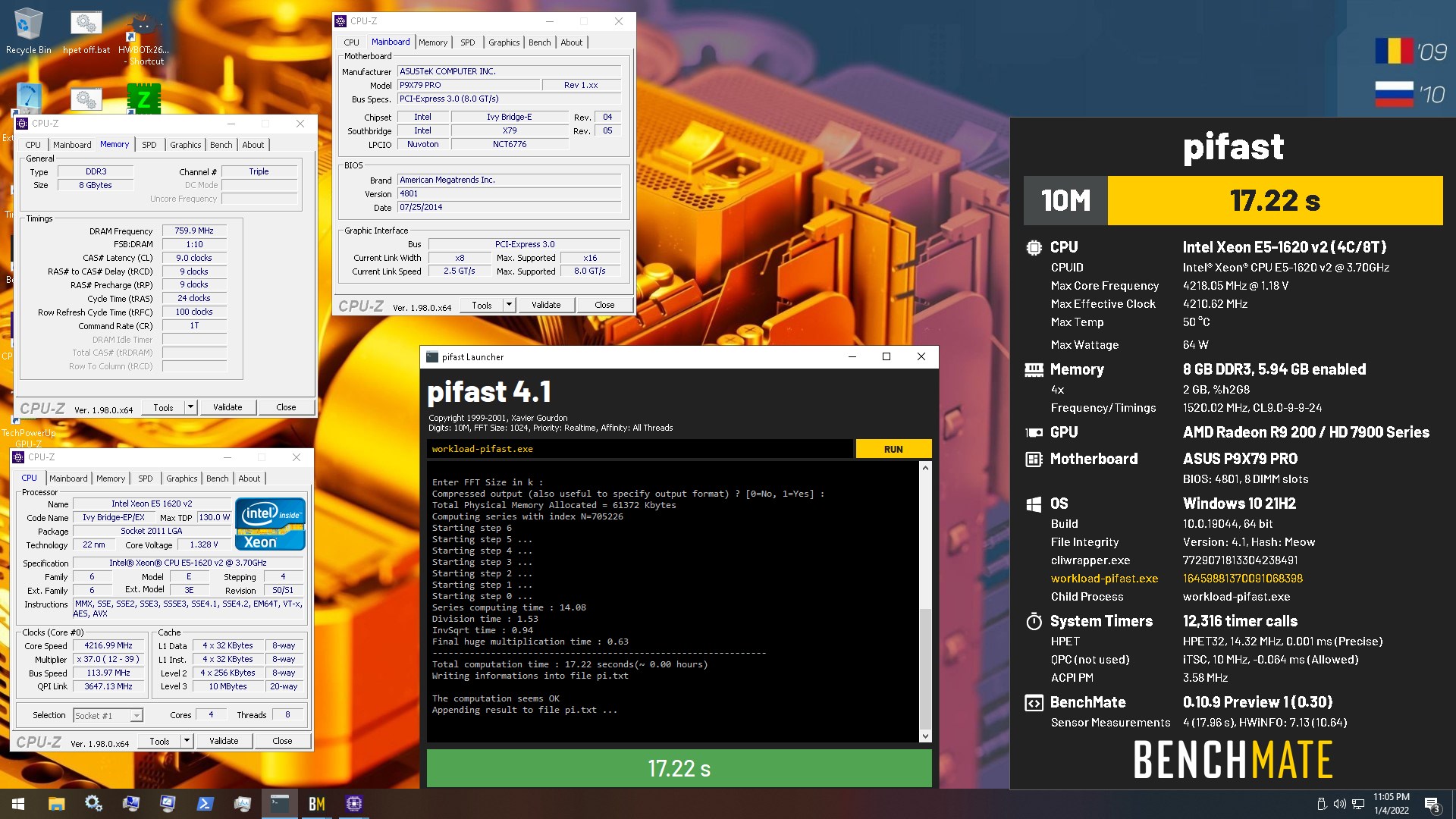Click the Core Voltage value 1.328 V
The width and height of the screenshot is (1456, 819).
pyautogui.click(x=204, y=544)
